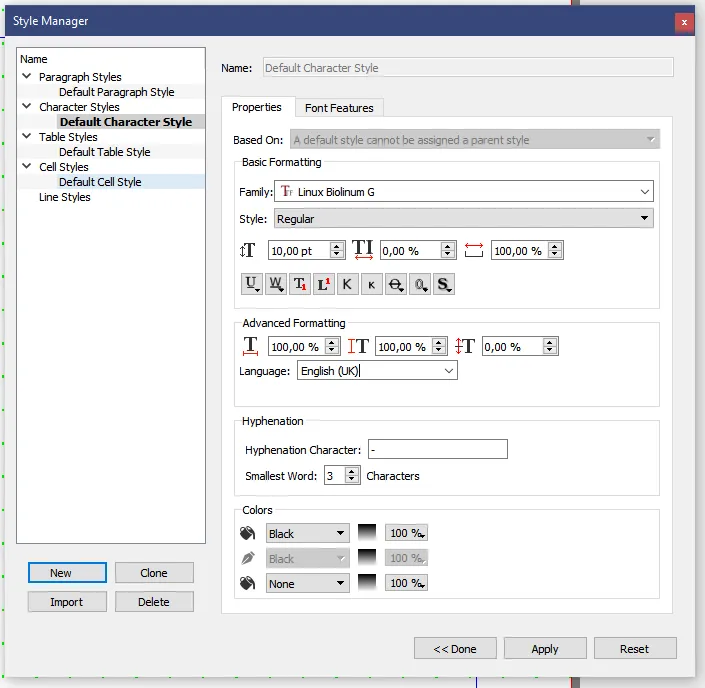Select Default Character Style entry

pyautogui.click(x=126, y=122)
